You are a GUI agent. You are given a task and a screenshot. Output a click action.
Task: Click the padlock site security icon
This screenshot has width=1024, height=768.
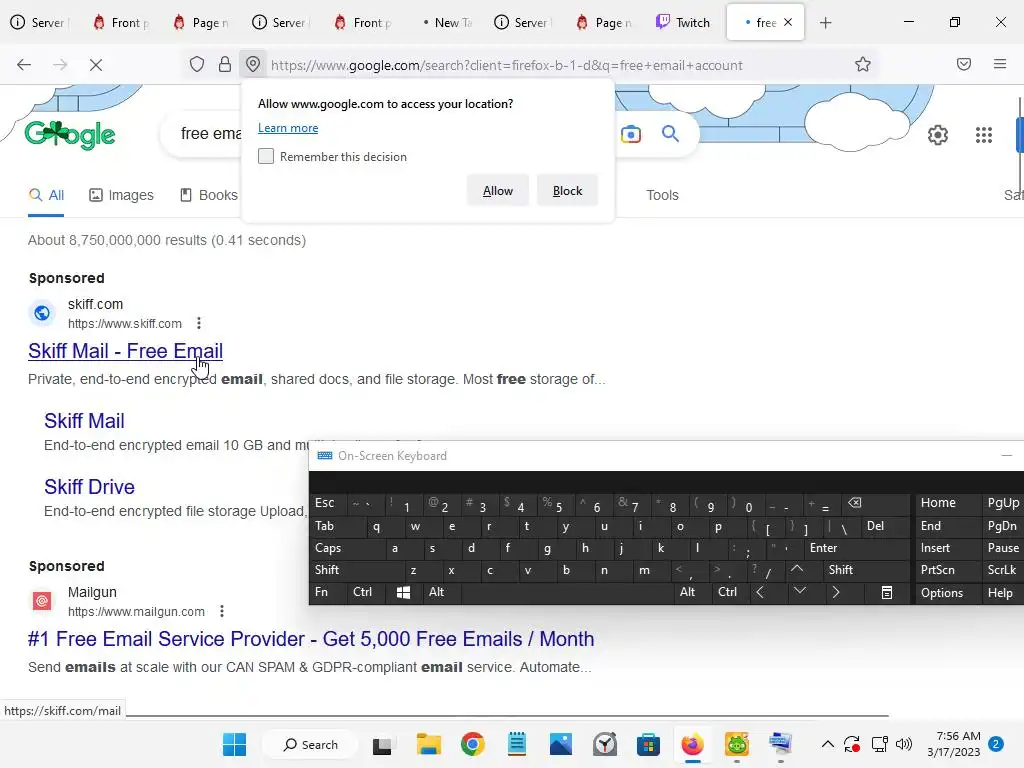pos(225,65)
